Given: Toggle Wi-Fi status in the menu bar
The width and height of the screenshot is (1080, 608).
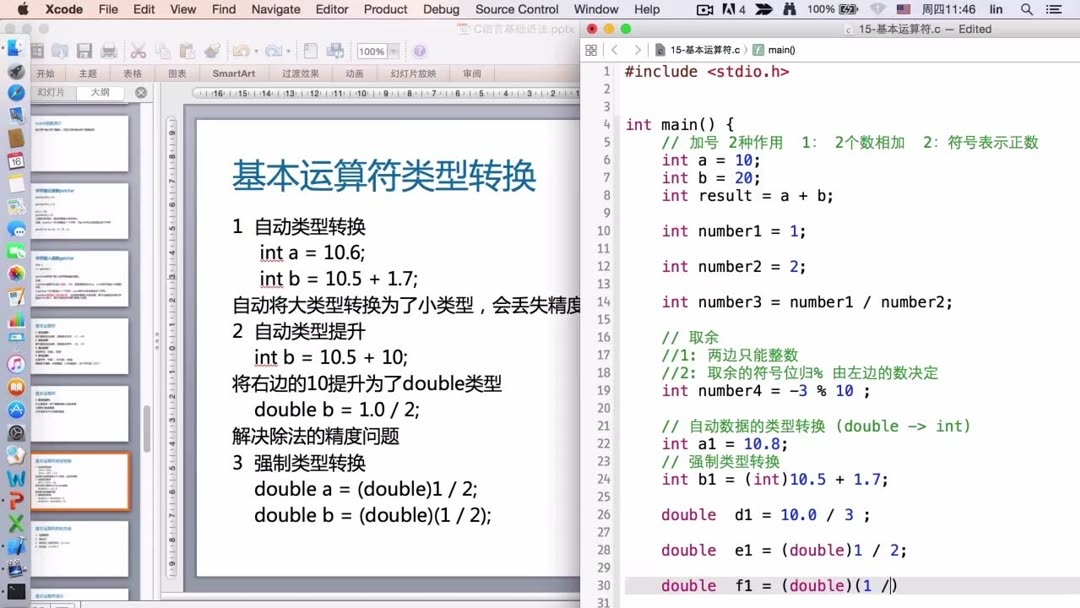Looking at the screenshot, I should [877, 9].
